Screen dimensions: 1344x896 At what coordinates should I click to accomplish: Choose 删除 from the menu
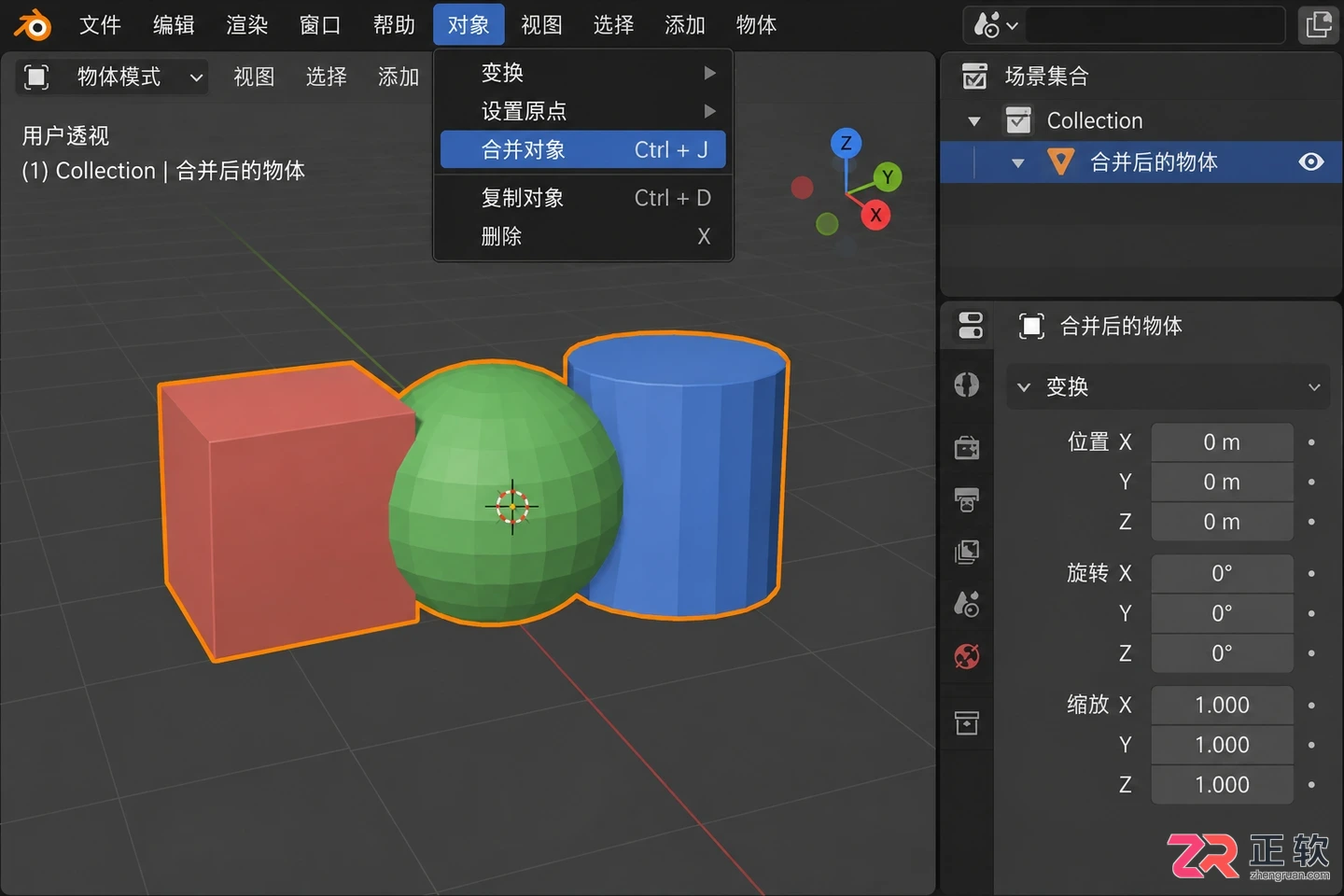(583, 236)
